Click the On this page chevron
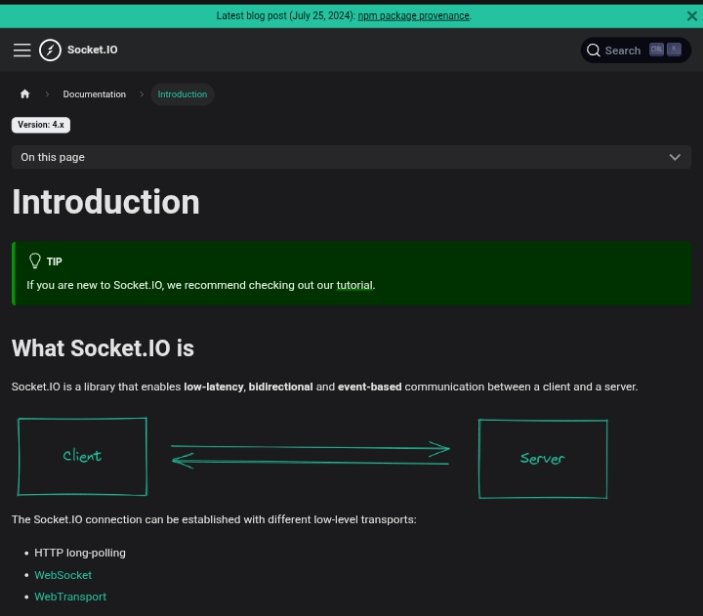Viewport: 703px width, 616px height. [675, 157]
